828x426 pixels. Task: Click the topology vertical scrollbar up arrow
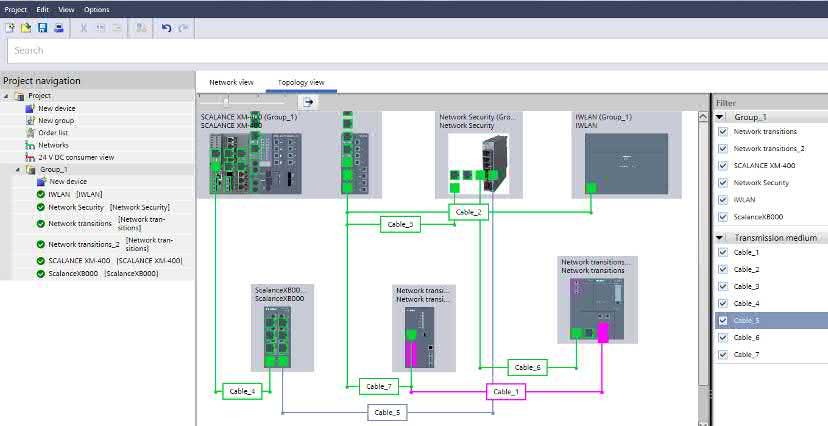[x=703, y=117]
